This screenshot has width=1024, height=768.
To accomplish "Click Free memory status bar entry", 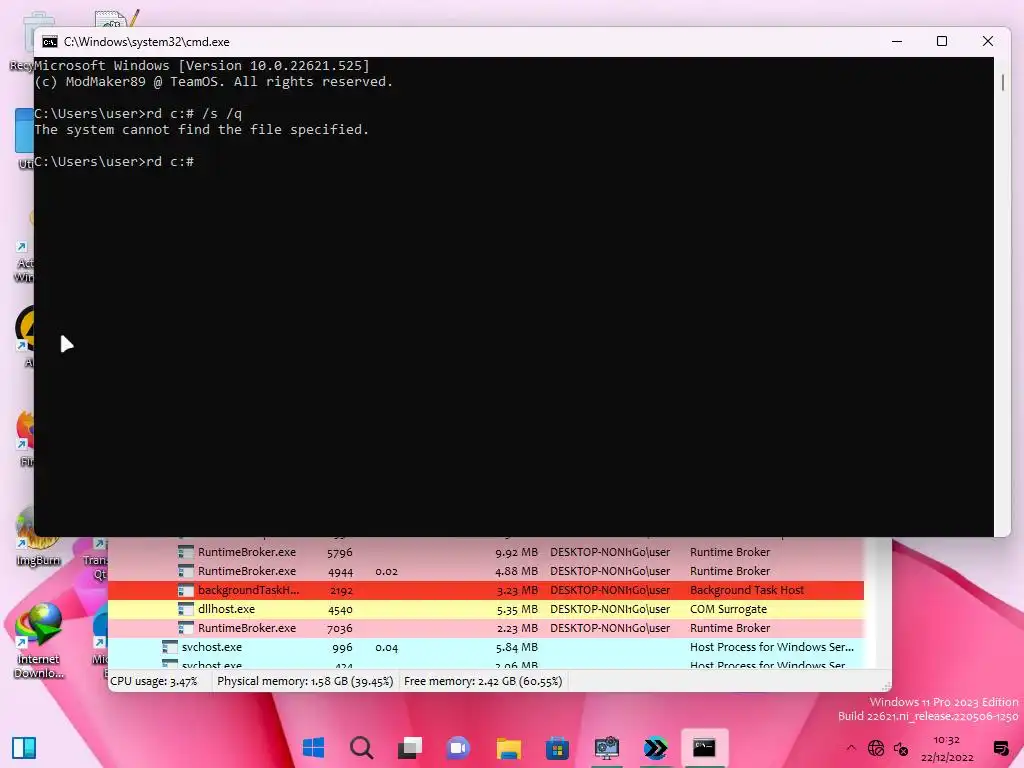I will 483,681.
